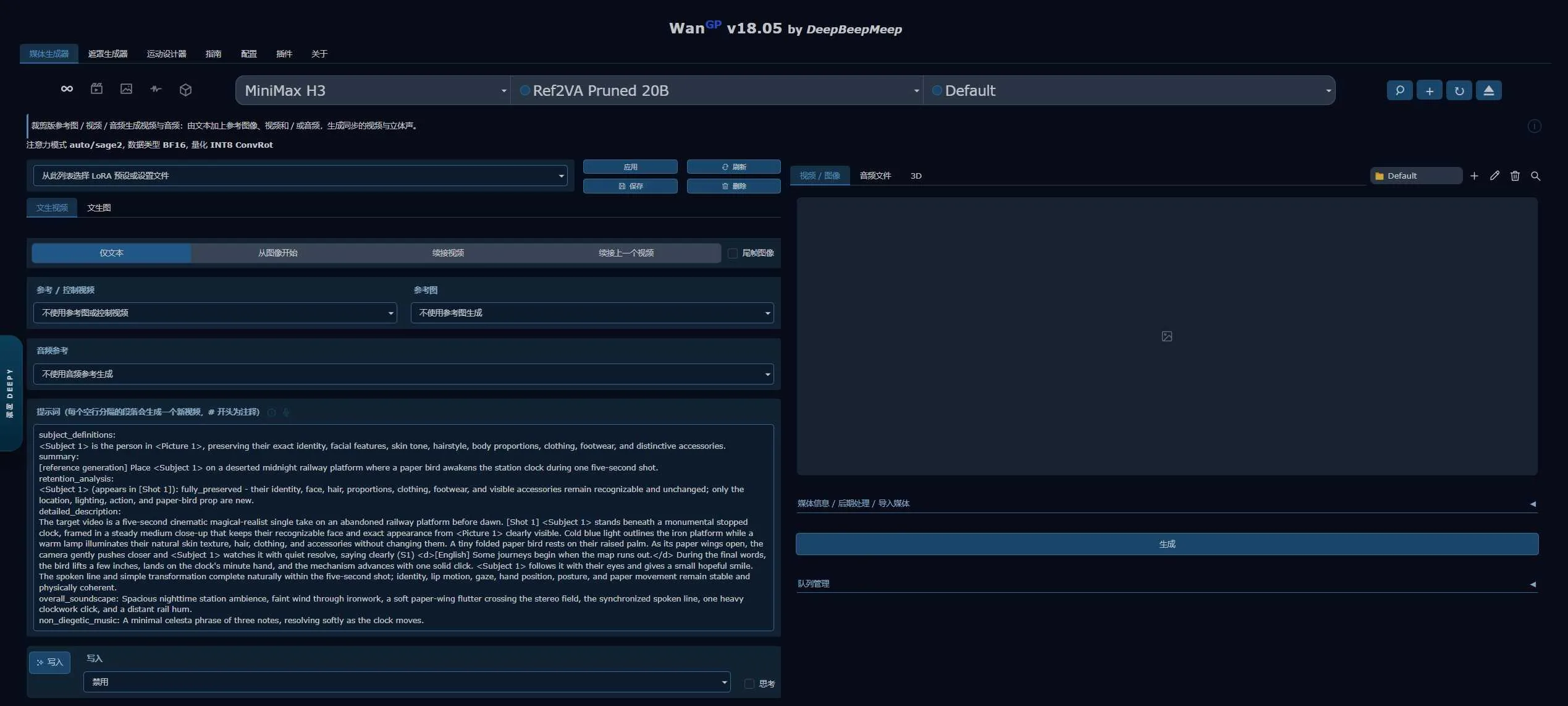Select the 从图像开始 mode option
Screen dimensions: 1568x706
(278, 253)
